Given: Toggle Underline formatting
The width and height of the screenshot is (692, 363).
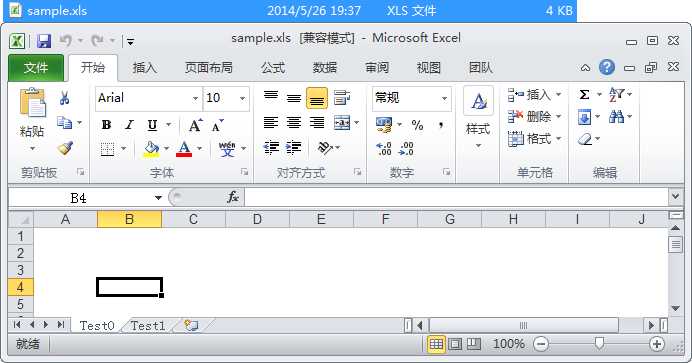Looking at the screenshot, I should point(152,125).
